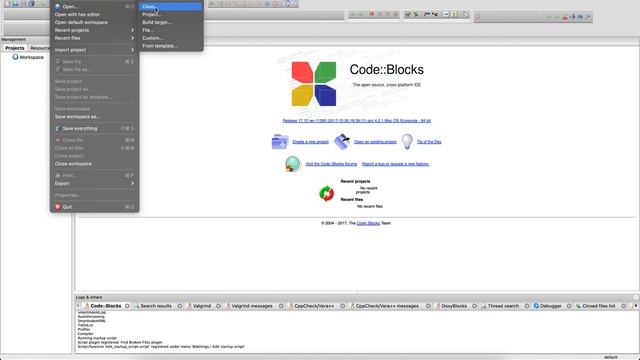Click Save everything in File menu

pyautogui.click(x=94, y=128)
